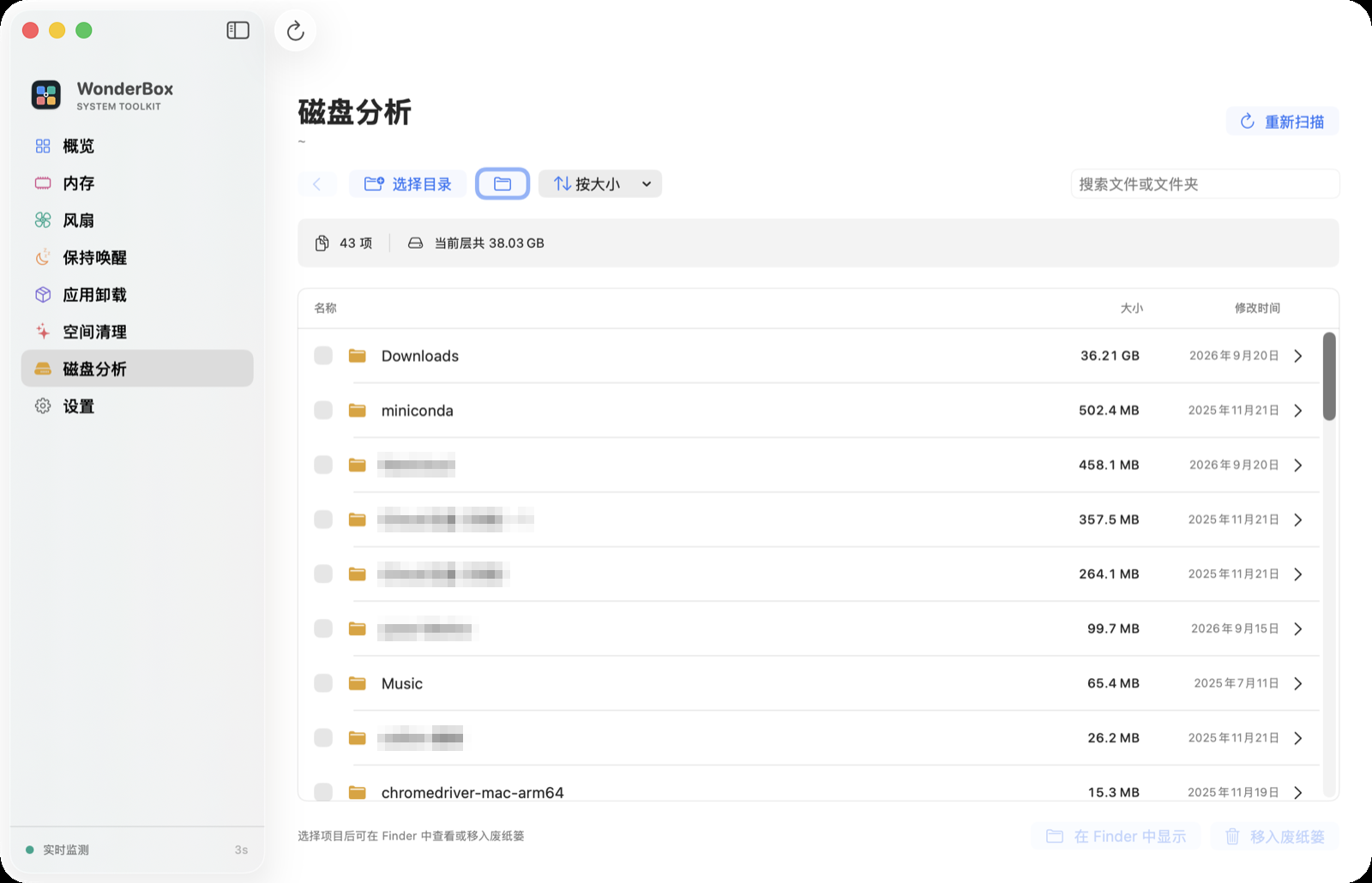
Task: Select 磁盘分析 in the sidebar
Action: (x=137, y=369)
